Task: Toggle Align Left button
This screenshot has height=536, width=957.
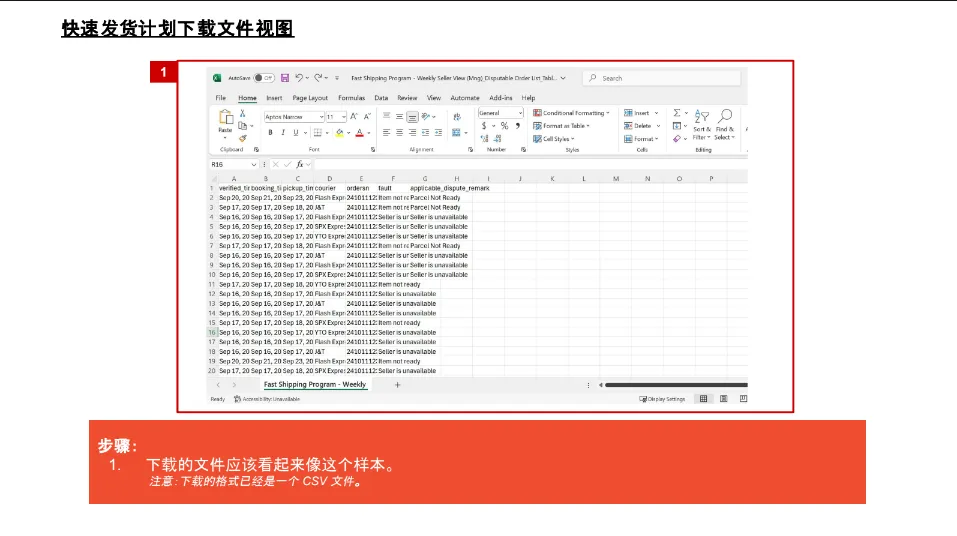Action: [386, 132]
